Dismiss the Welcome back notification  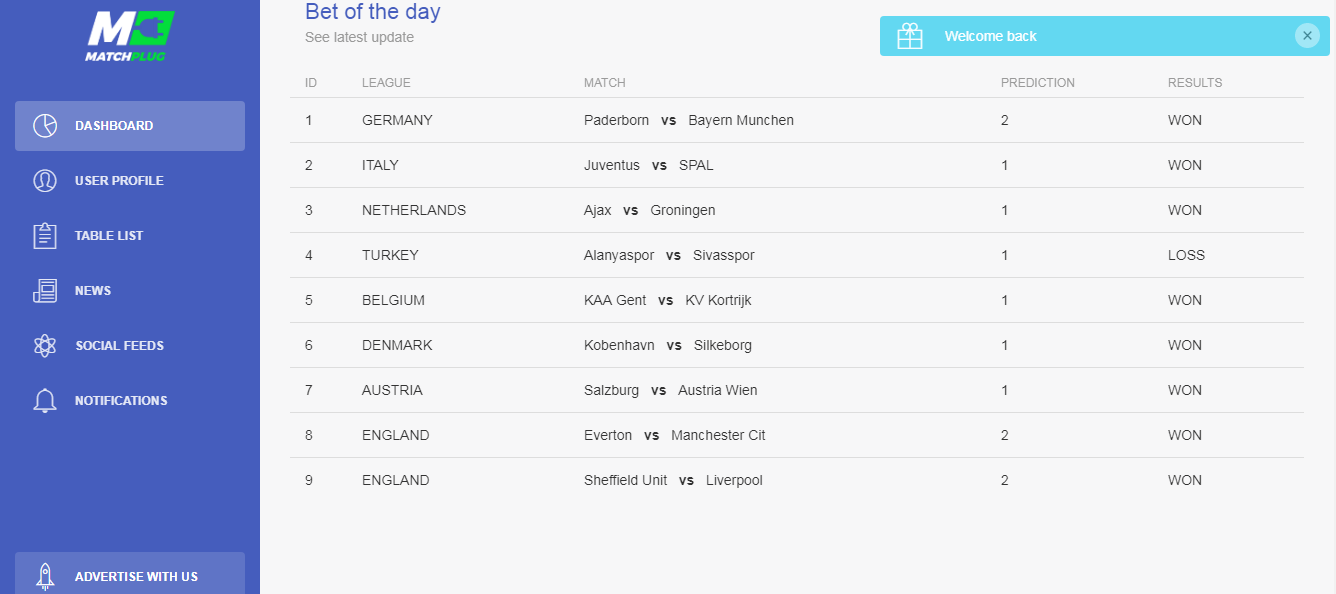pyautogui.click(x=1307, y=36)
